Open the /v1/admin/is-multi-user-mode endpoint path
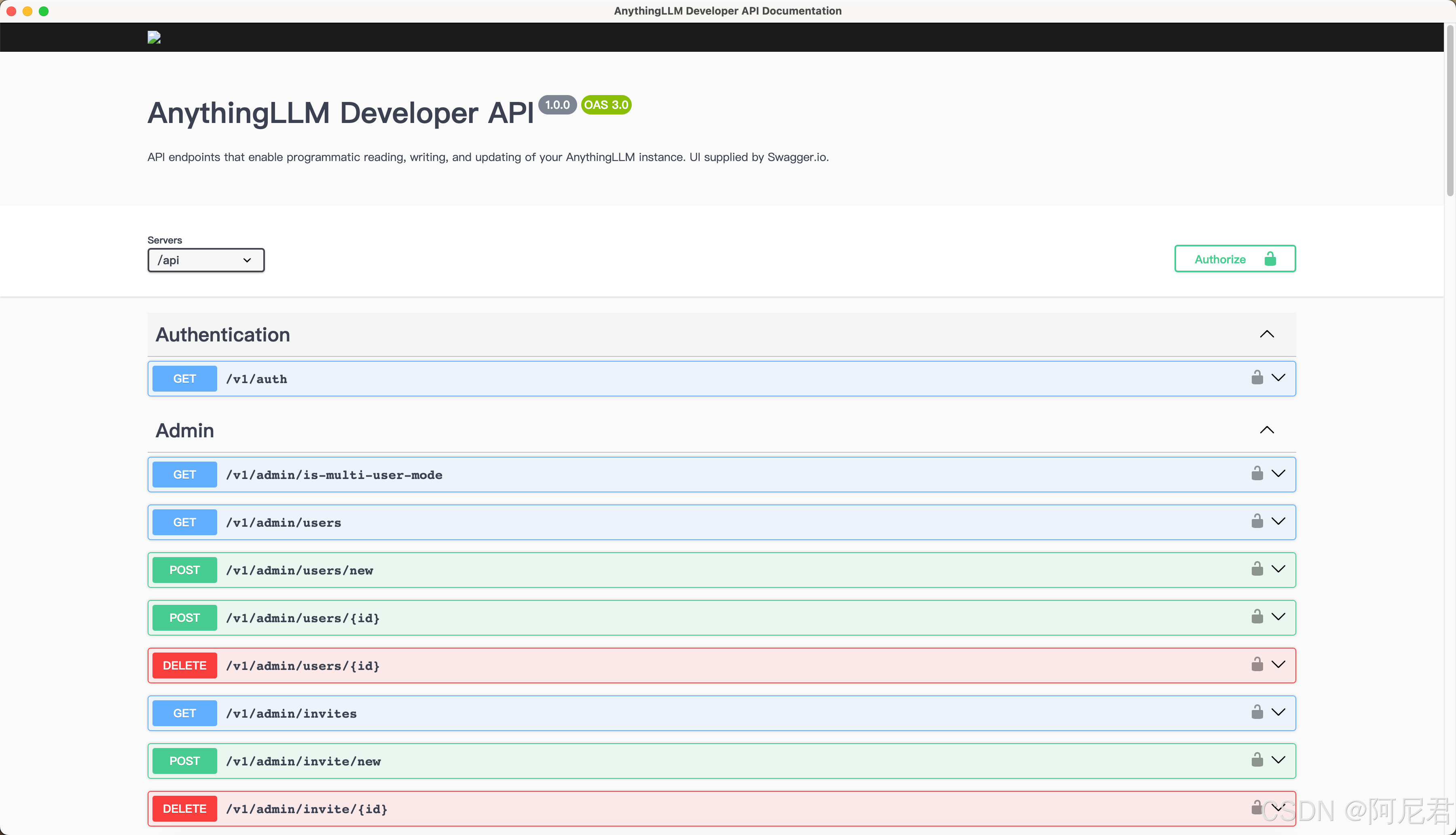The height and width of the screenshot is (835, 1456). 334,475
